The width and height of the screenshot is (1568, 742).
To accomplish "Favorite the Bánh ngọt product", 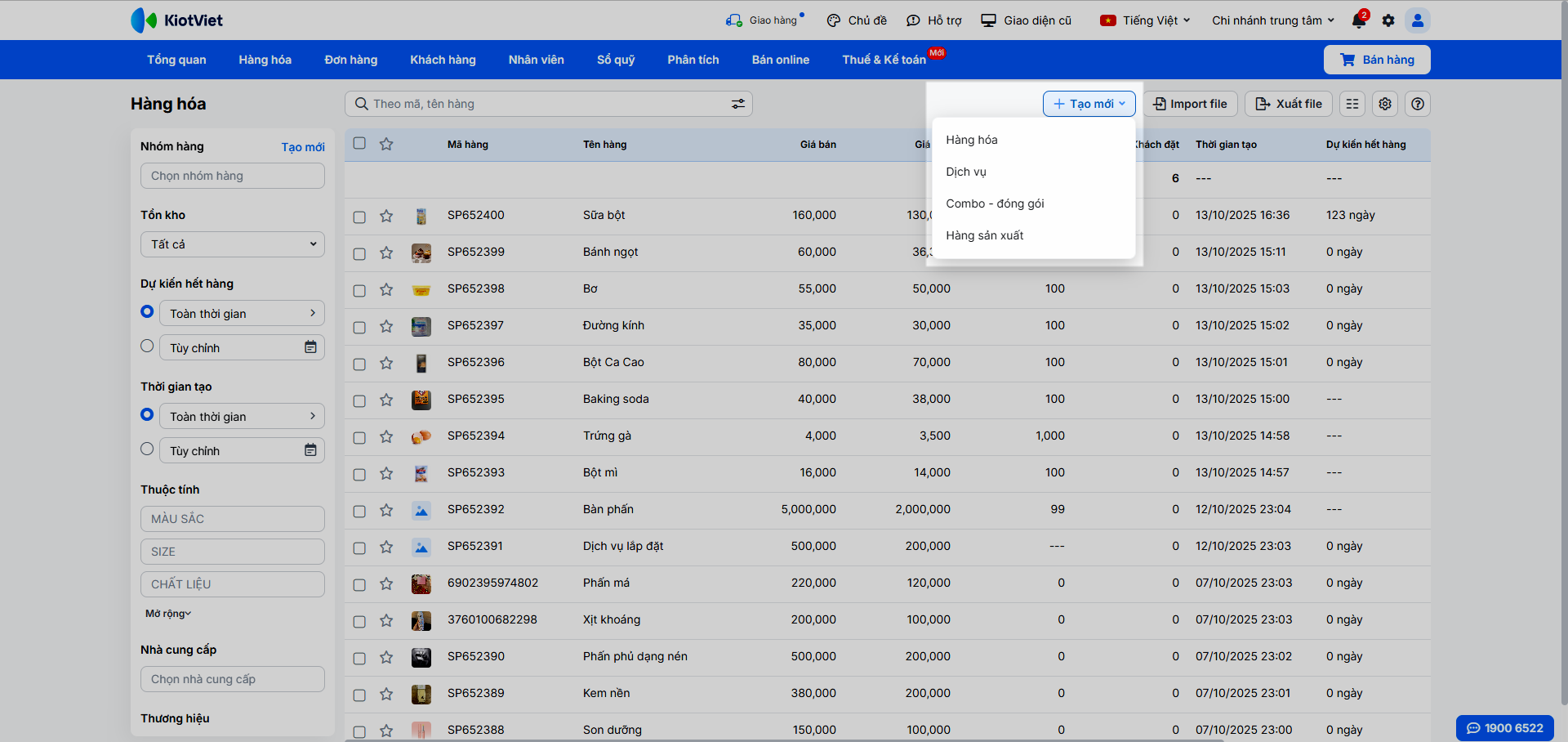I will pyautogui.click(x=386, y=253).
